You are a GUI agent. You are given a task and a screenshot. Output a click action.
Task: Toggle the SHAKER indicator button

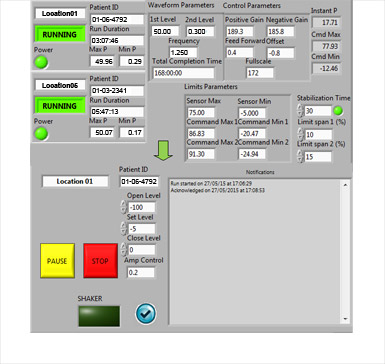[x=99, y=316]
